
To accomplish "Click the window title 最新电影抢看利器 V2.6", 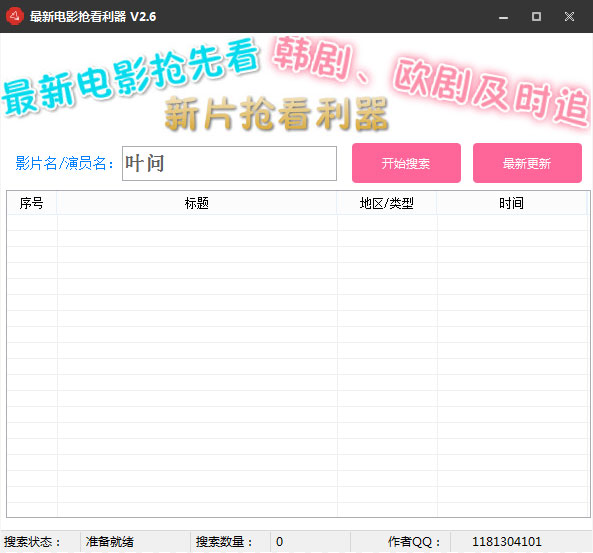I will [93, 17].
